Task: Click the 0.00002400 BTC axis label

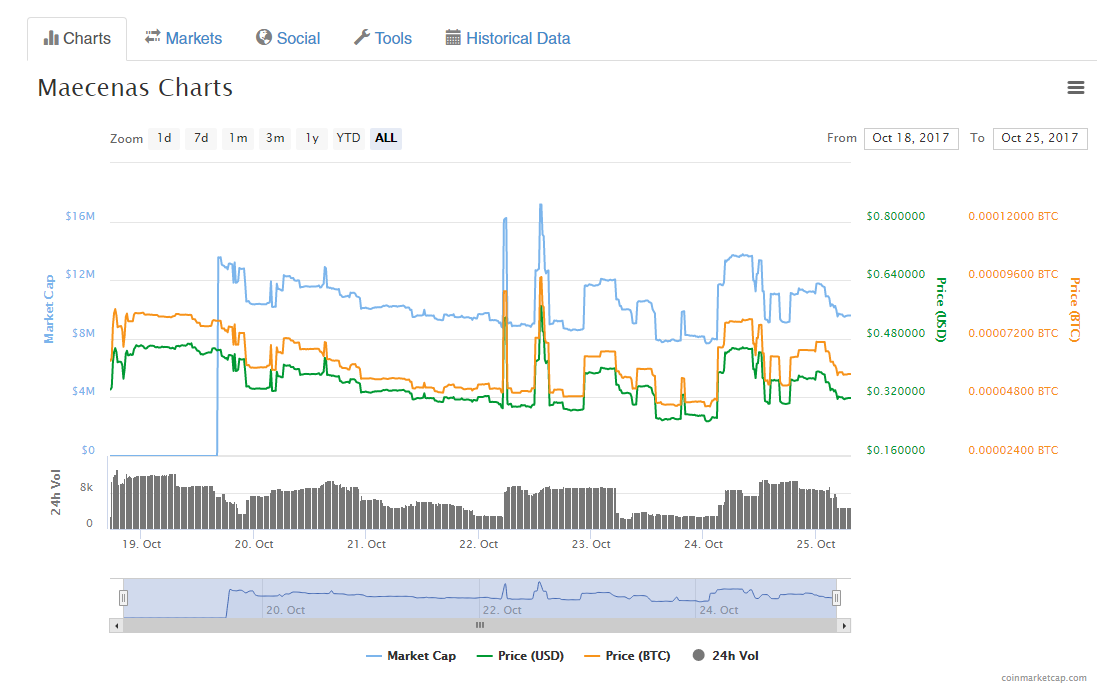Action: (1013, 451)
